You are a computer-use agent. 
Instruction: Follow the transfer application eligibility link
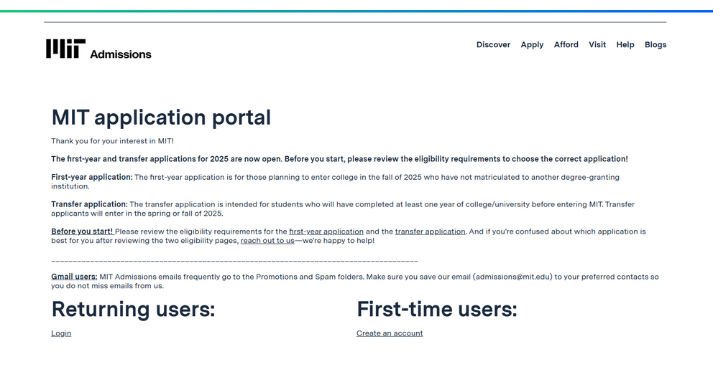click(430, 231)
